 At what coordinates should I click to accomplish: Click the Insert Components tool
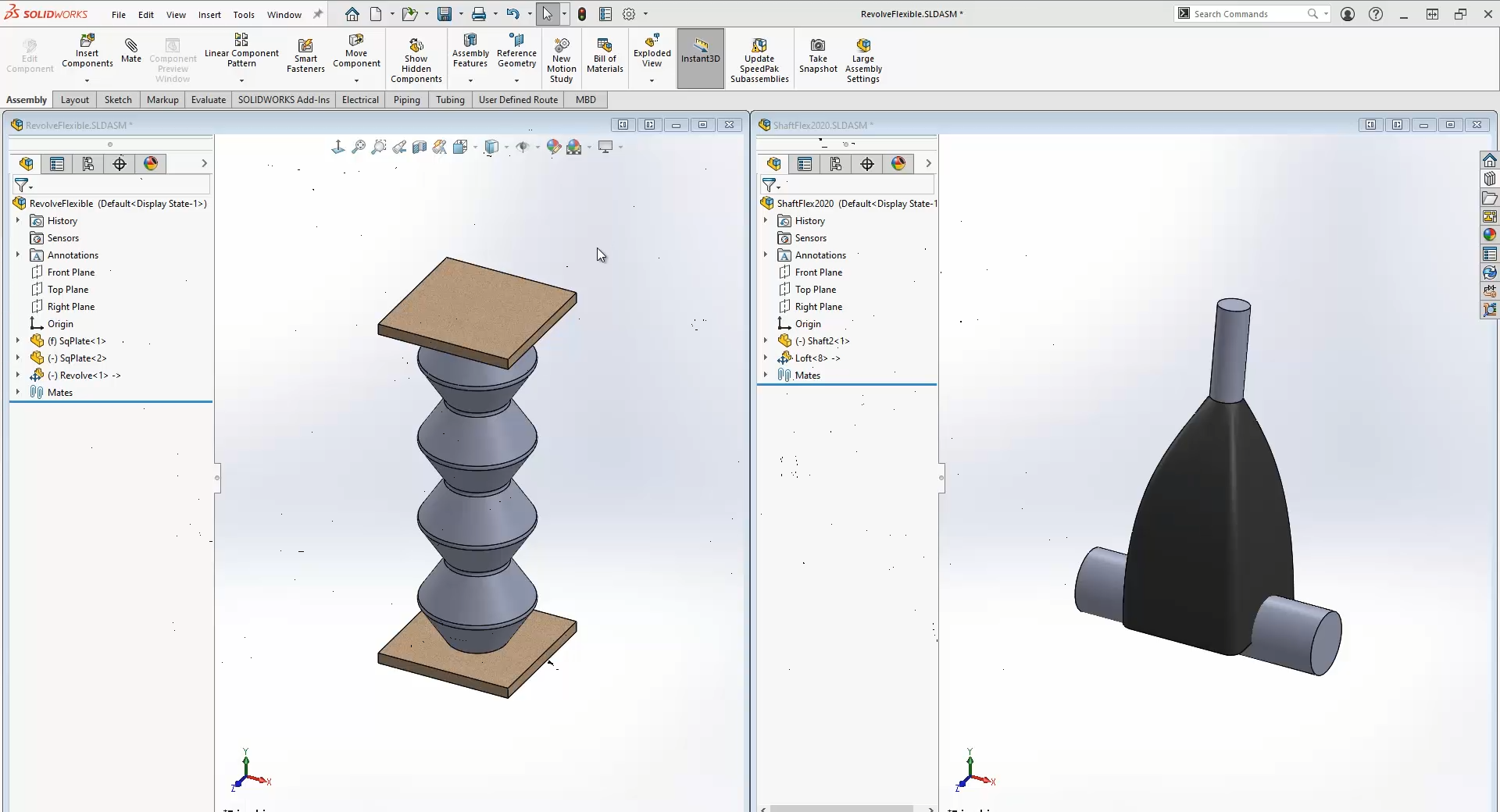[x=87, y=52]
